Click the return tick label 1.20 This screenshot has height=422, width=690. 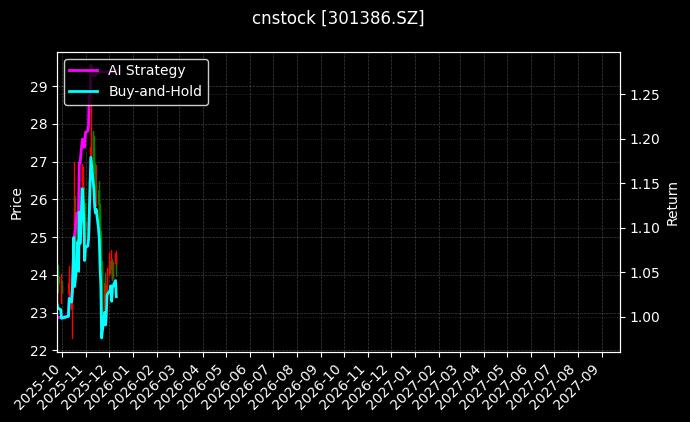click(x=645, y=139)
